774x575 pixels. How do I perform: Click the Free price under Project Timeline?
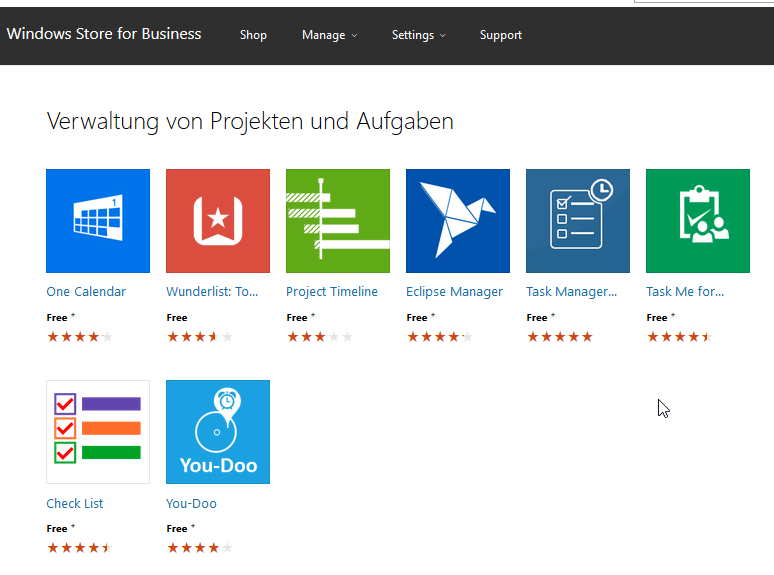point(297,318)
